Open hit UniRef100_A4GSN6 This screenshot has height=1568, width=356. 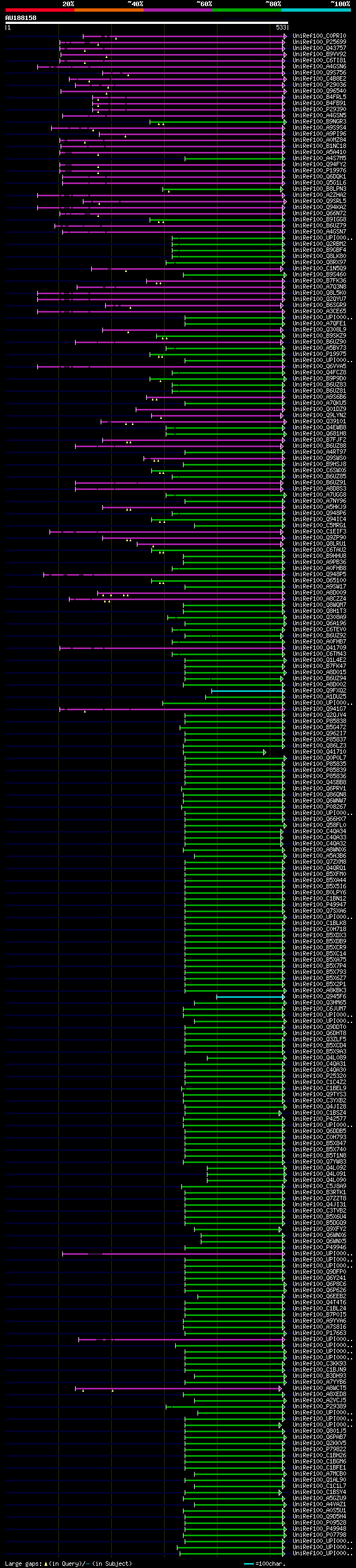coord(319,66)
